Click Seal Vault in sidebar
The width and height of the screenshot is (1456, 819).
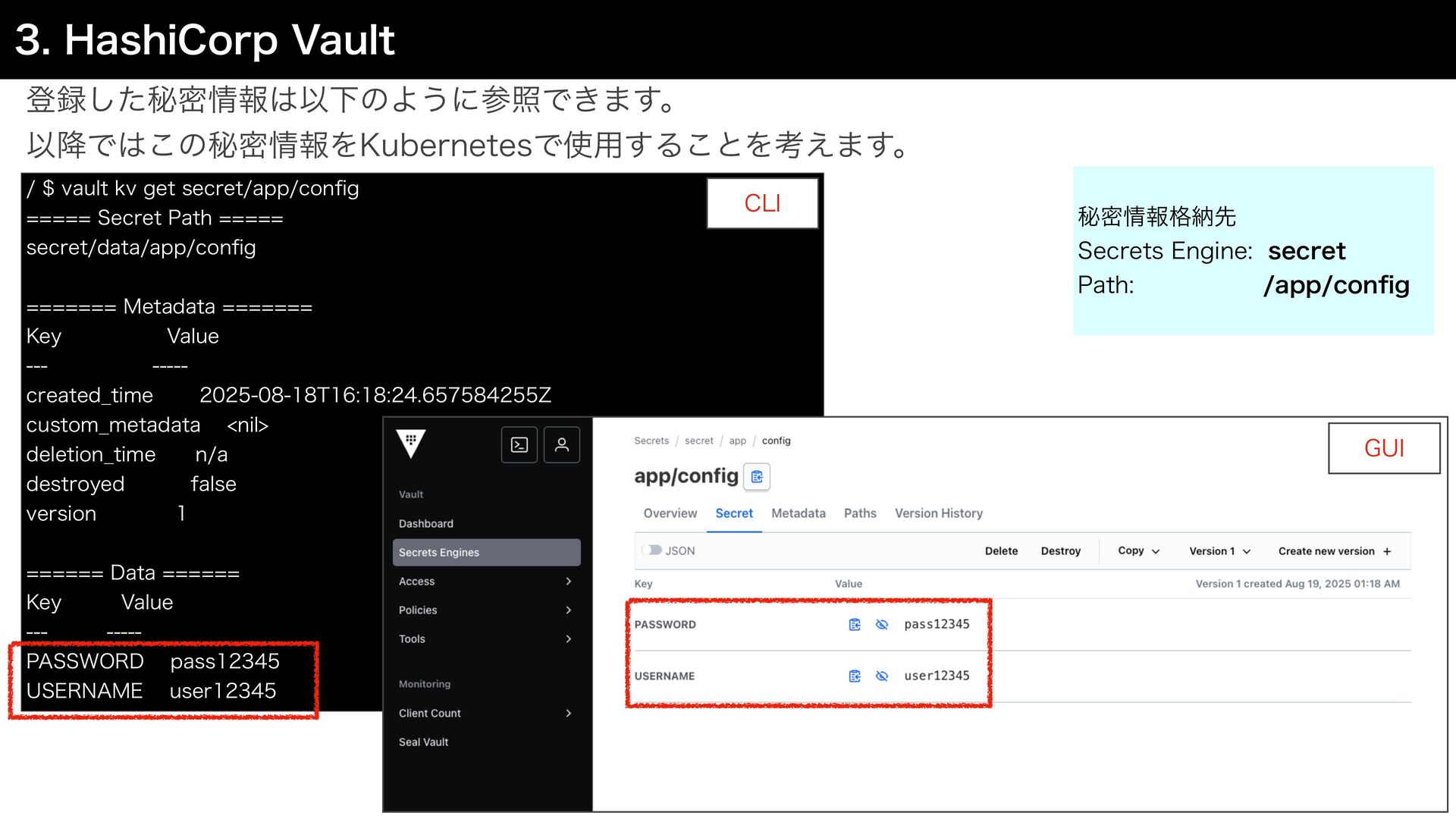coord(424,742)
